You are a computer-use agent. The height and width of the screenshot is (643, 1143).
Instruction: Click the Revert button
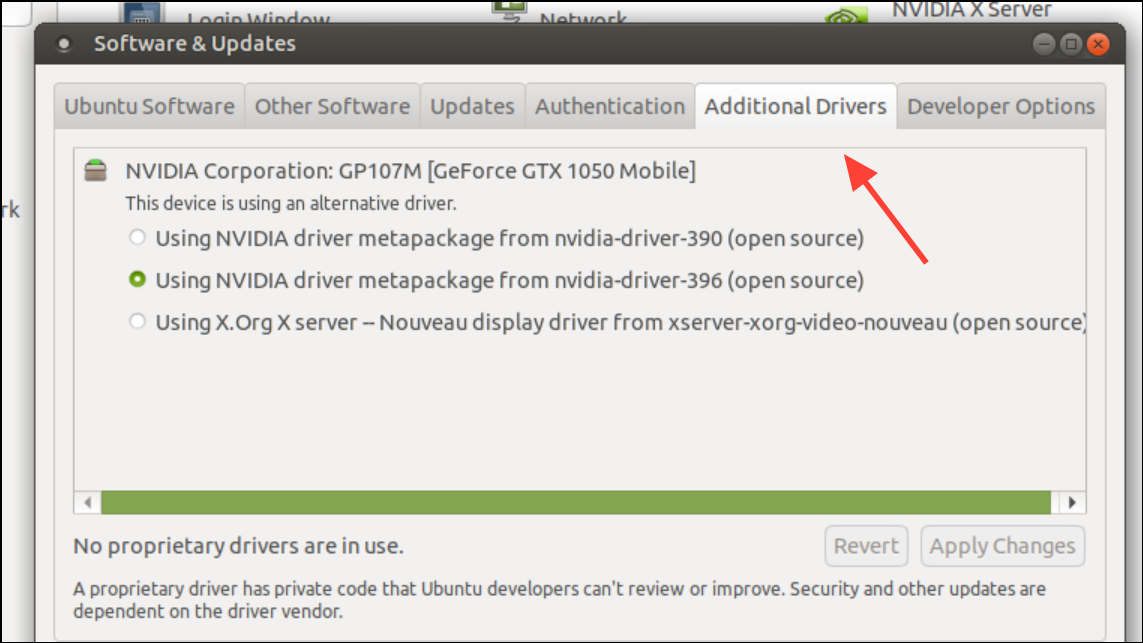866,546
